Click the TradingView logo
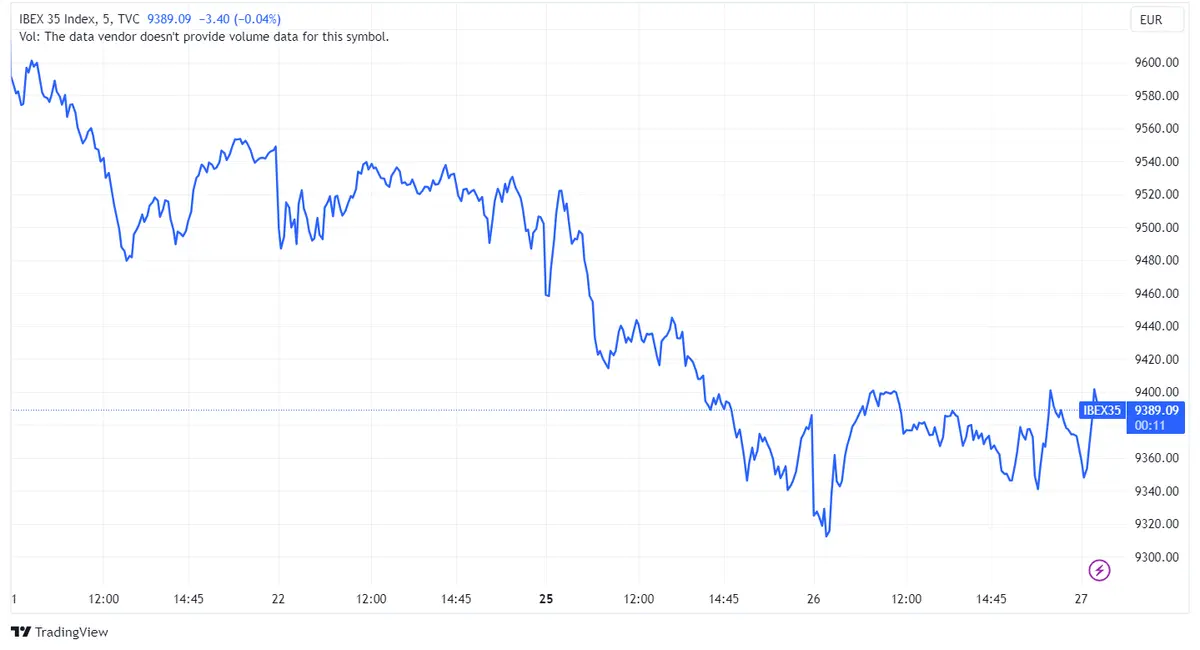Image resolution: width=1200 pixels, height=650 pixels. click(60, 632)
